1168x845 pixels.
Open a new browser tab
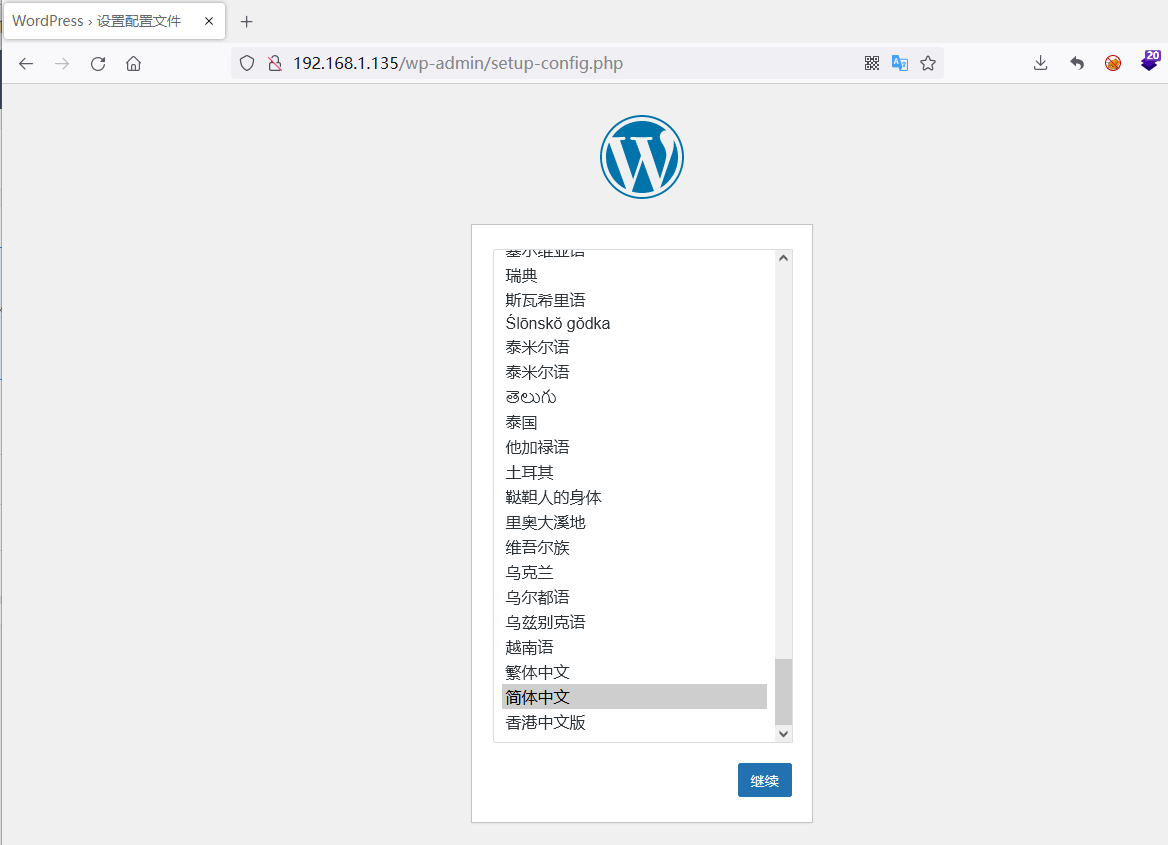click(246, 21)
